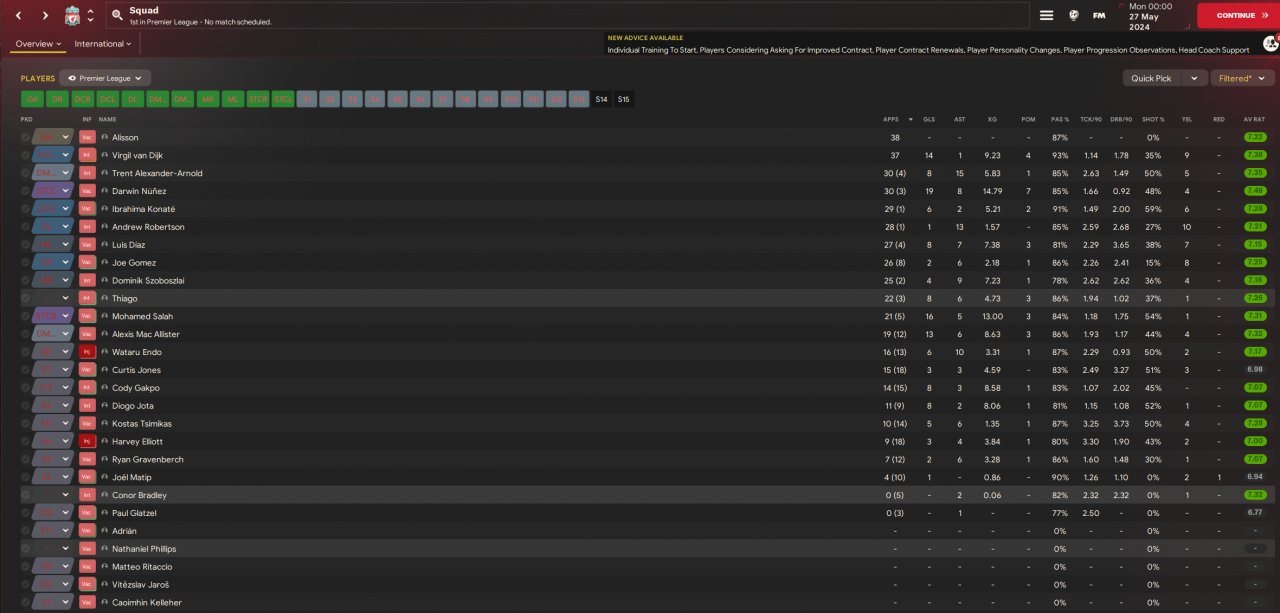Image resolution: width=1280 pixels, height=613 pixels.
Task: Open the position dropdown for Nathaniel Phillips
Action: (x=65, y=549)
